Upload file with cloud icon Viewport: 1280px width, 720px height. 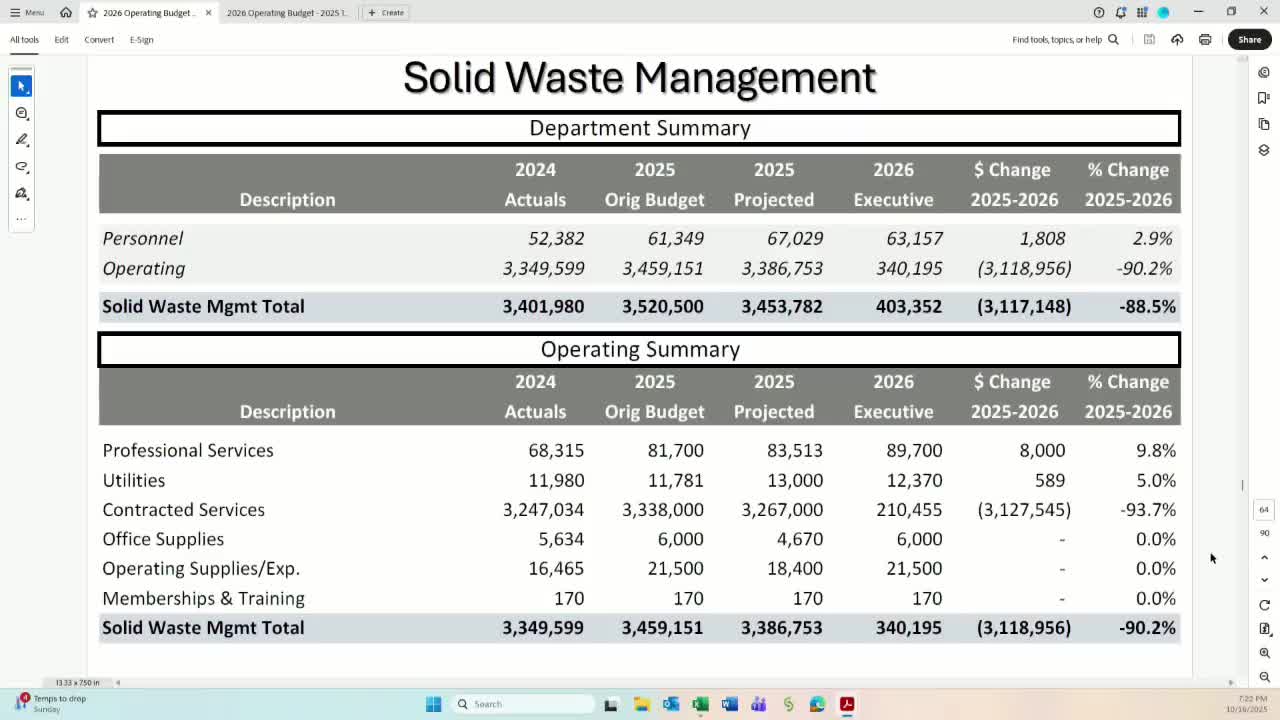click(1177, 40)
